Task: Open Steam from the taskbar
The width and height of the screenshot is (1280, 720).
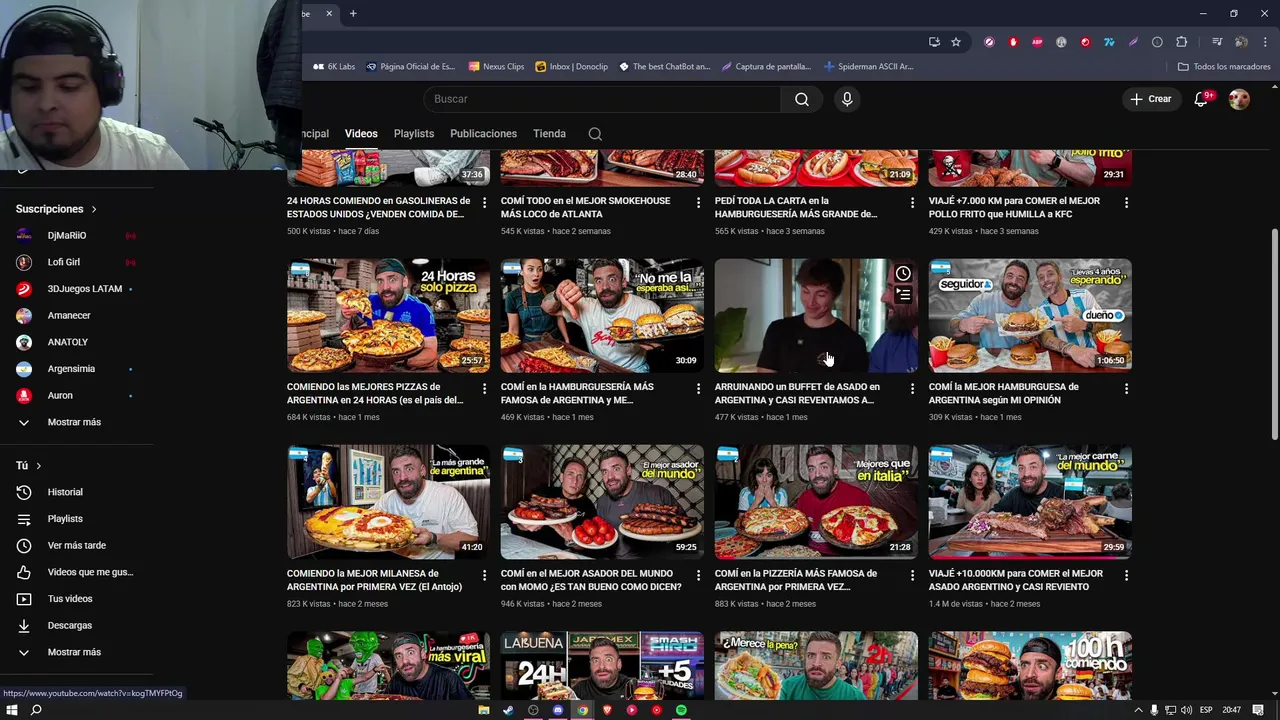Action: pyautogui.click(x=508, y=710)
